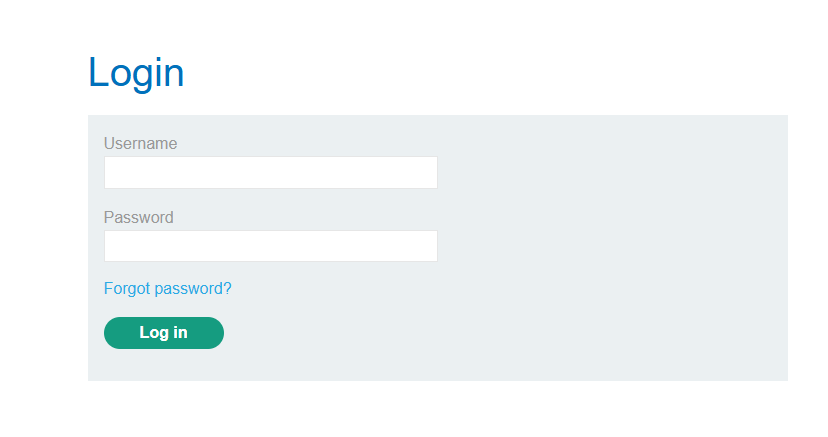Click the page title above the form
This screenshot has width=828, height=437.
pyautogui.click(x=136, y=73)
